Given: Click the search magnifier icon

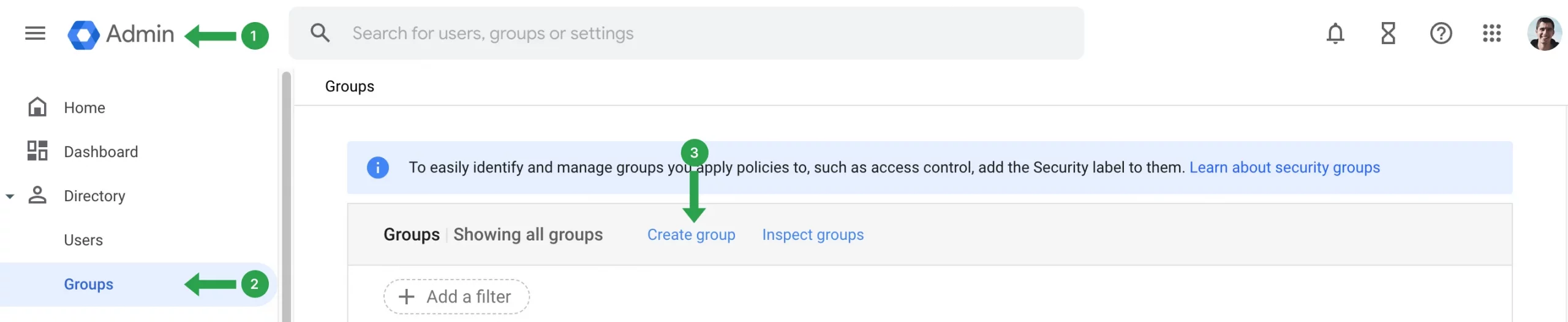Looking at the screenshot, I should coord(320,33).
